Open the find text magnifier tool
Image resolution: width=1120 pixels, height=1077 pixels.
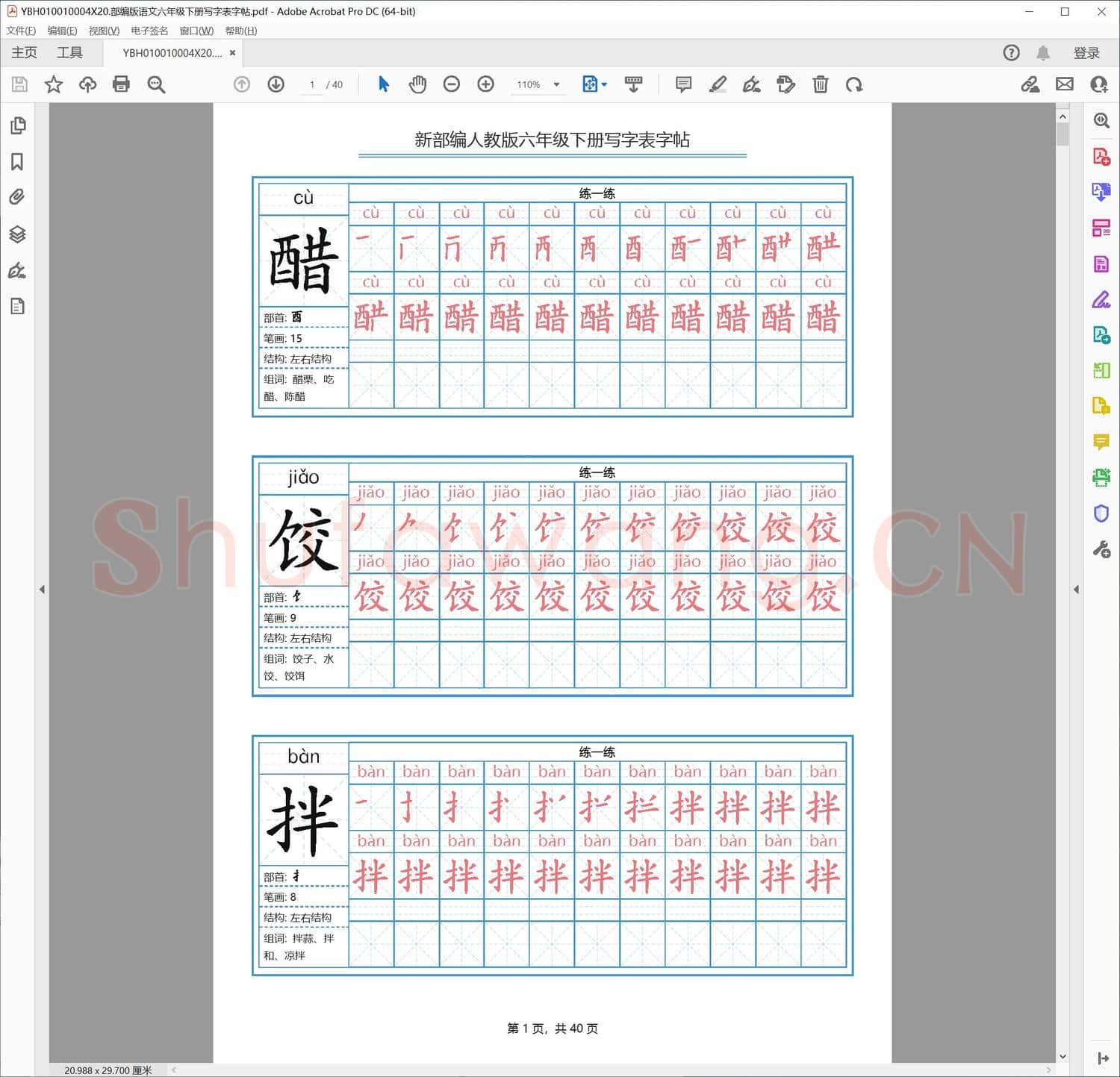tap(156, 84)
